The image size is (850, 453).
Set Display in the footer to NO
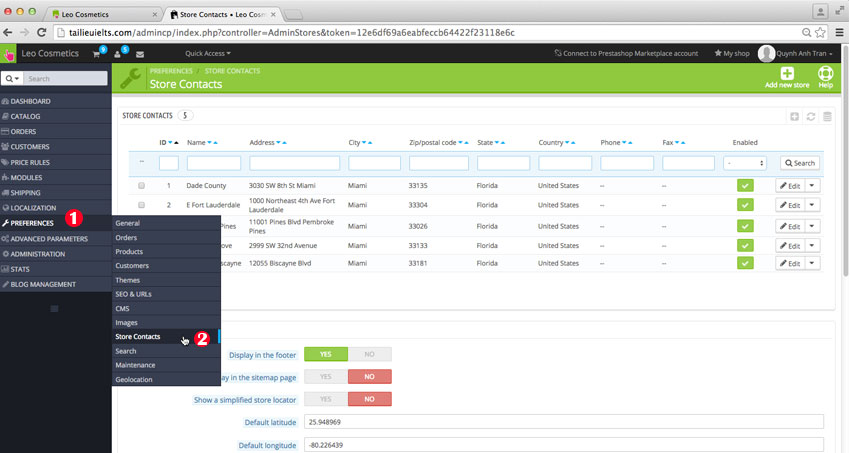[369, 354]
